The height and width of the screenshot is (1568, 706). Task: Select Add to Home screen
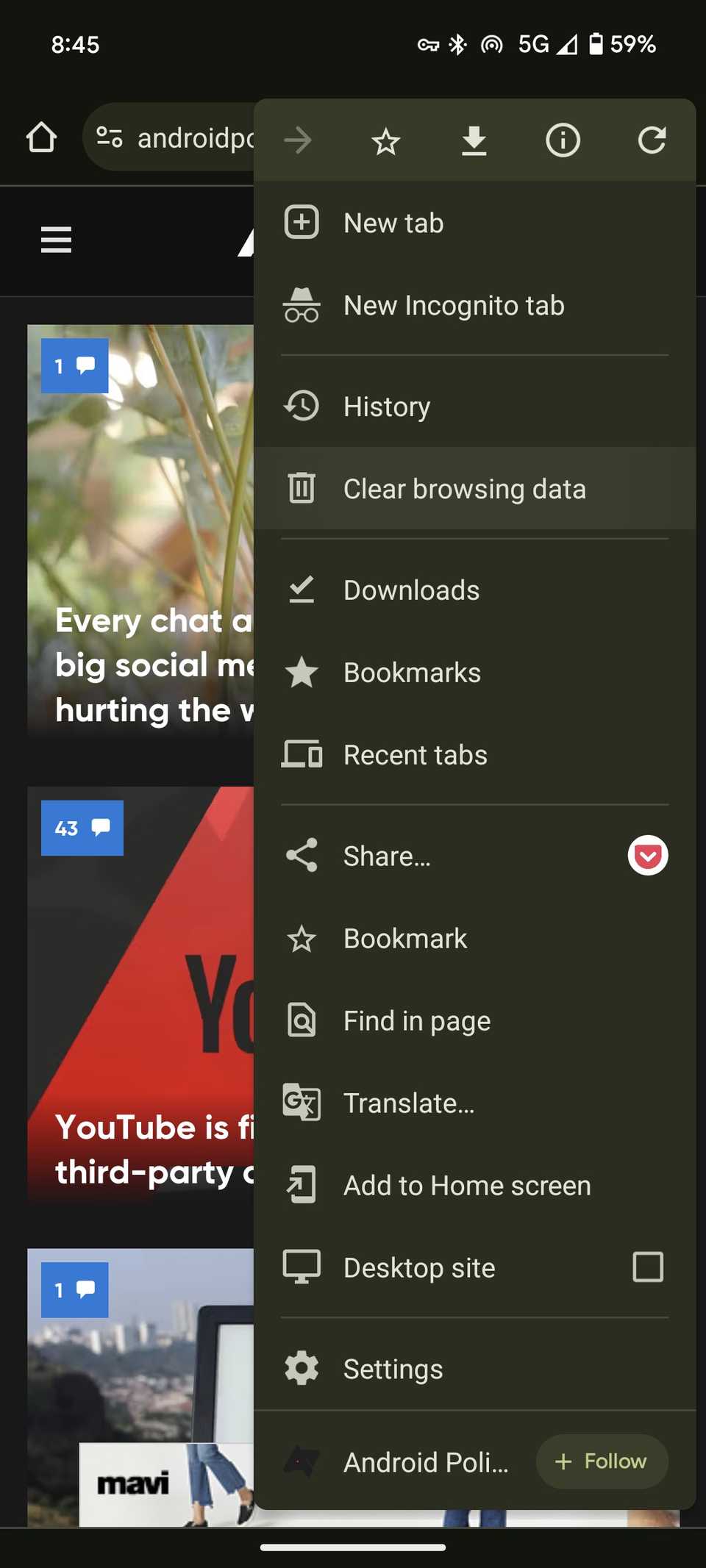467,1186
